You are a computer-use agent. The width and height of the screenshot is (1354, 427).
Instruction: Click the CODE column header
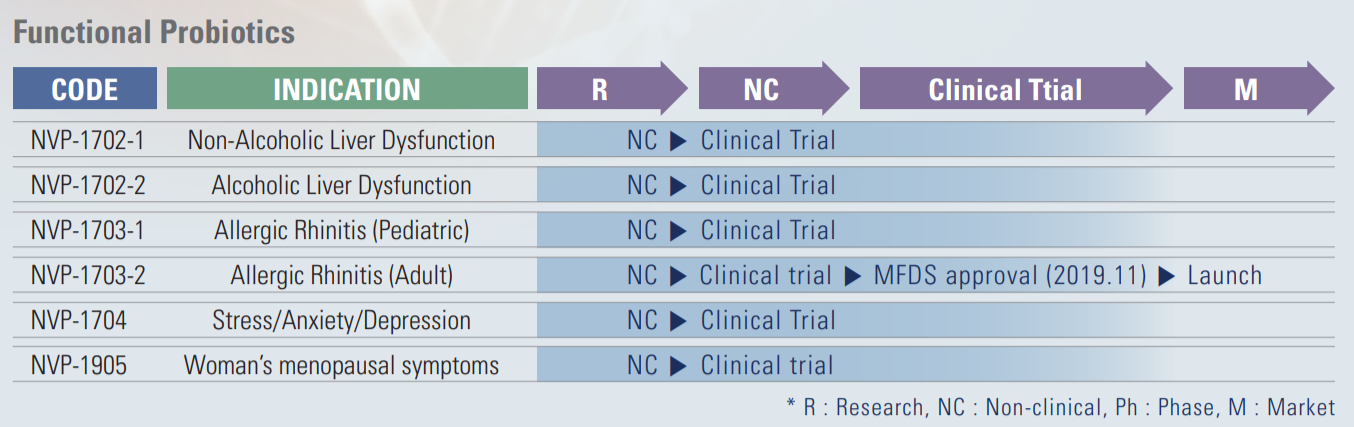coord(85,89)
